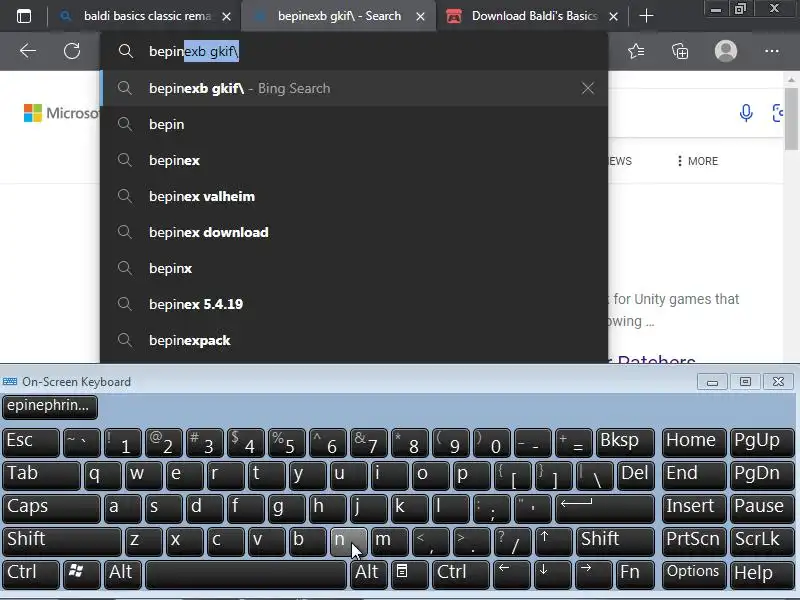Screen dimensions: 800x600
Task: Open the tab actions menu icon
Action: (x=24, y=16)
